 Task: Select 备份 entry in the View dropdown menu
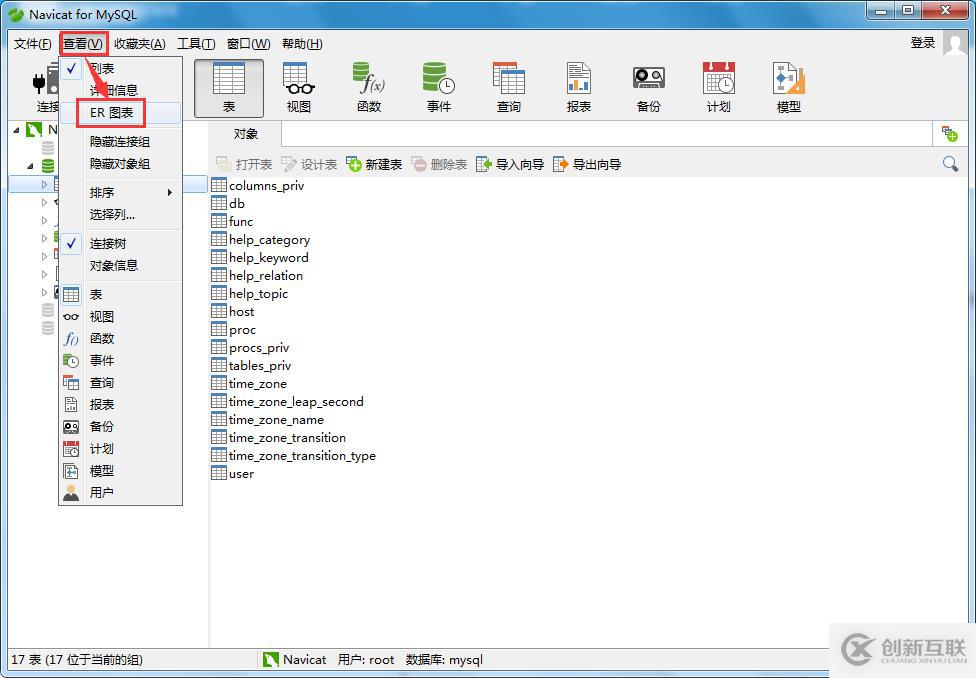121,426
